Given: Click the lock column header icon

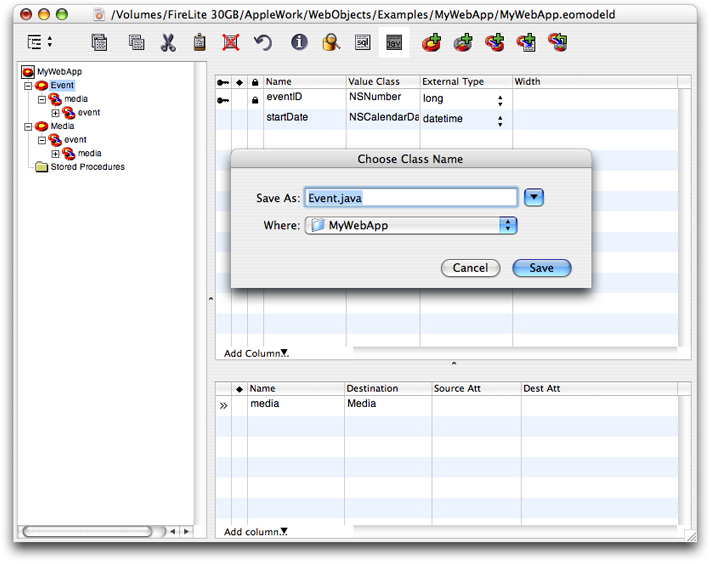Looking at the screenshot, I should [x=255, y=82].
